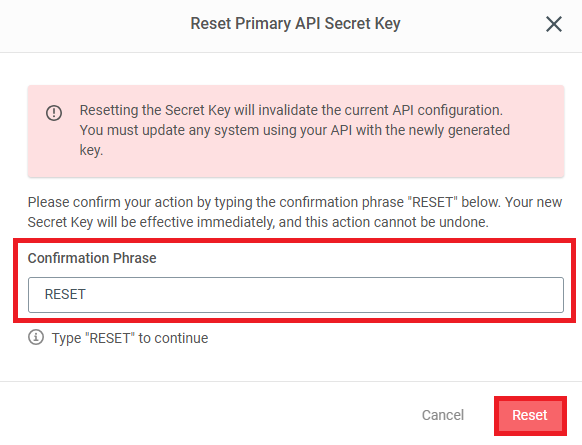
Task: Click the line Please confirm your action by typing
Action: [295, 202]
